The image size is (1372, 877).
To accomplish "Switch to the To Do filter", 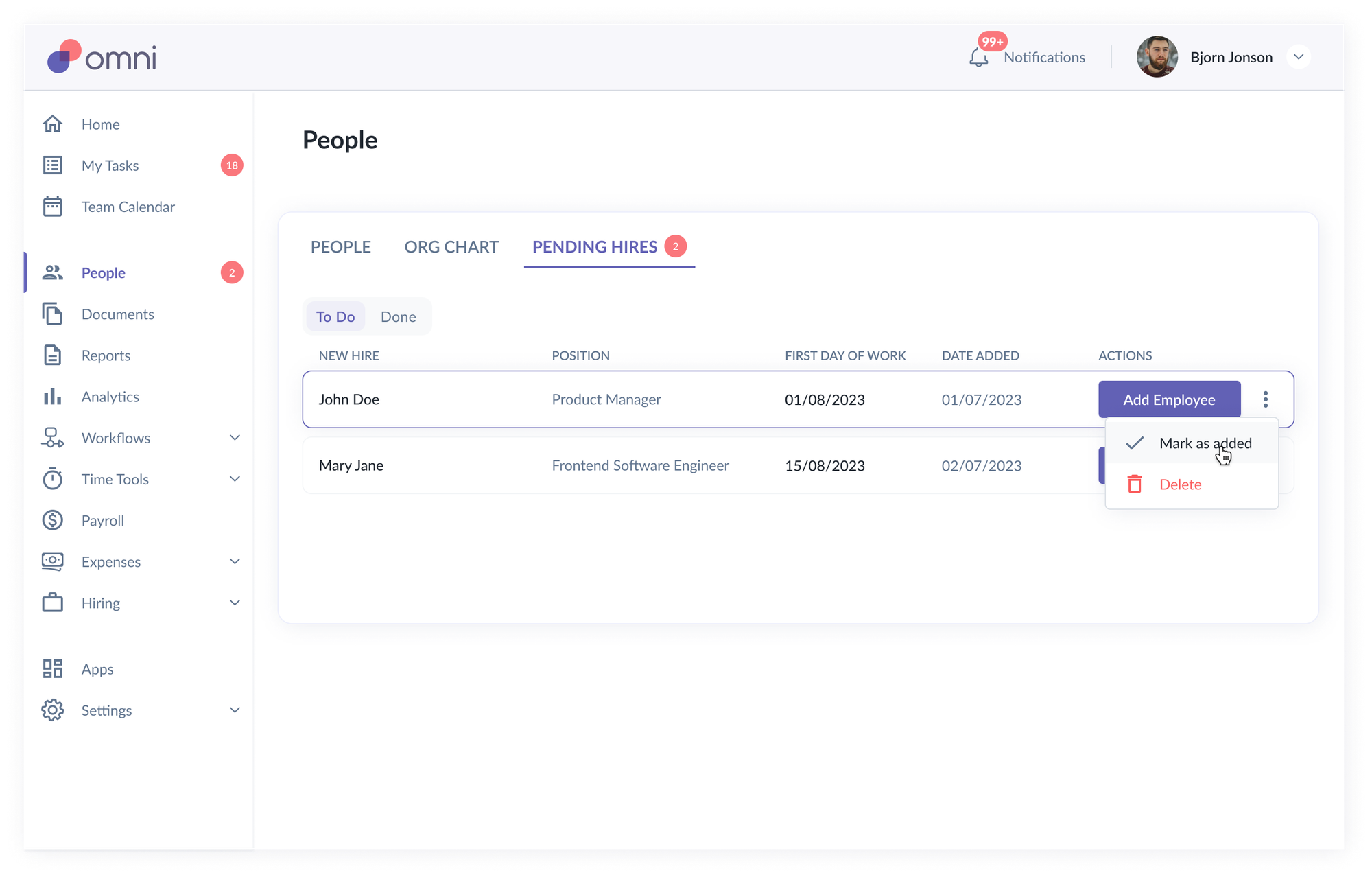I will pyautogui.click(x=335, y=317).
